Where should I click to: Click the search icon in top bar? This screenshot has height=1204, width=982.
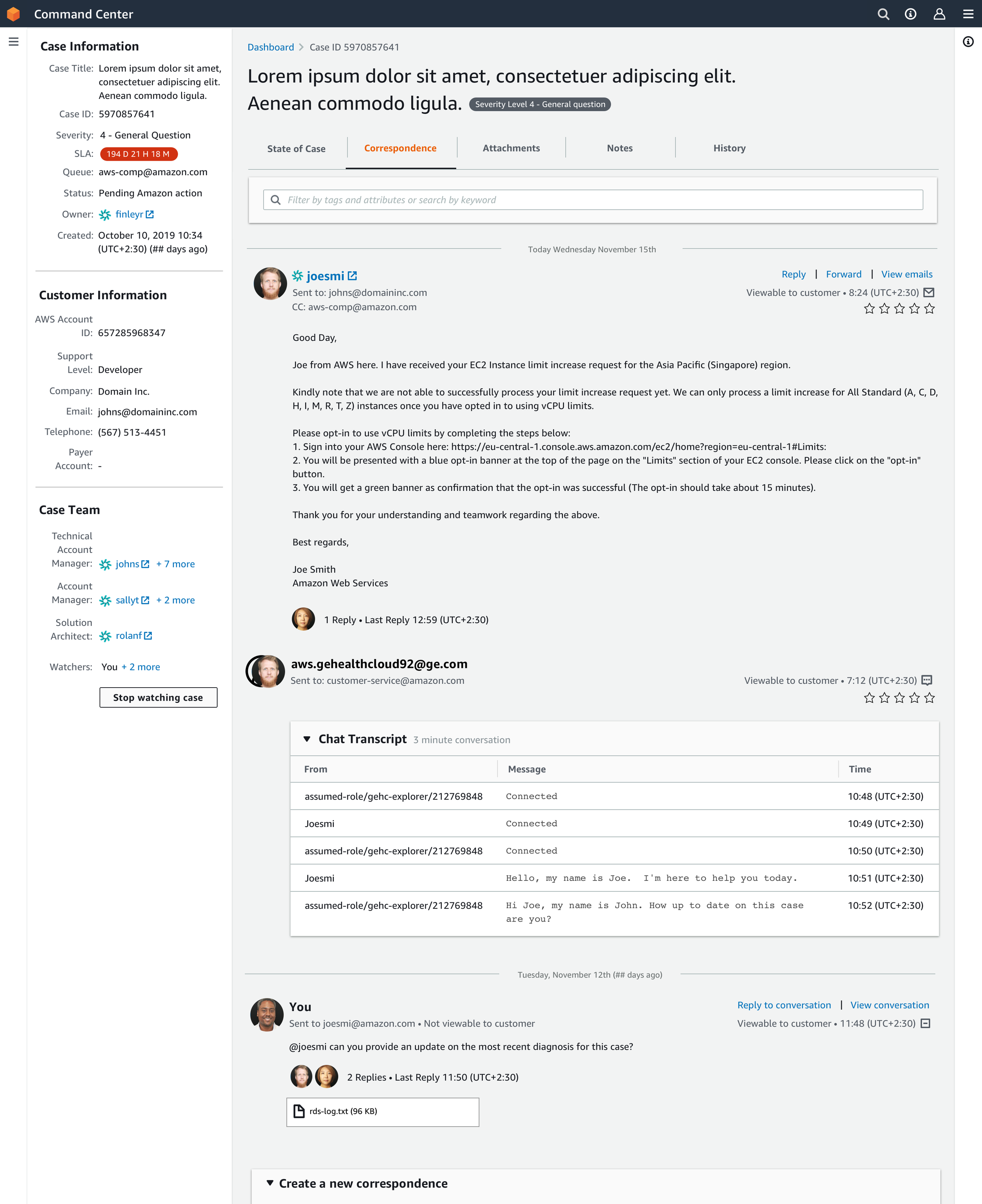(883, 14)
